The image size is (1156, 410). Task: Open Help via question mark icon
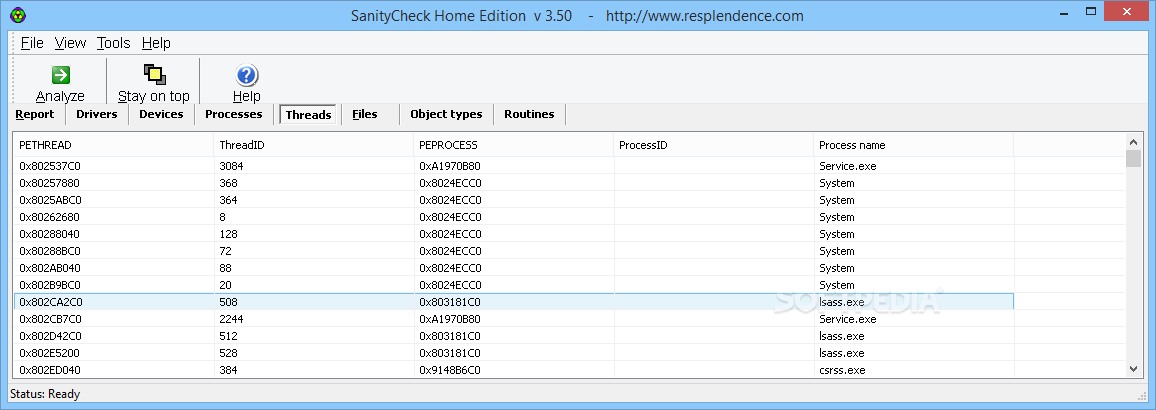(x=246, y=74)
